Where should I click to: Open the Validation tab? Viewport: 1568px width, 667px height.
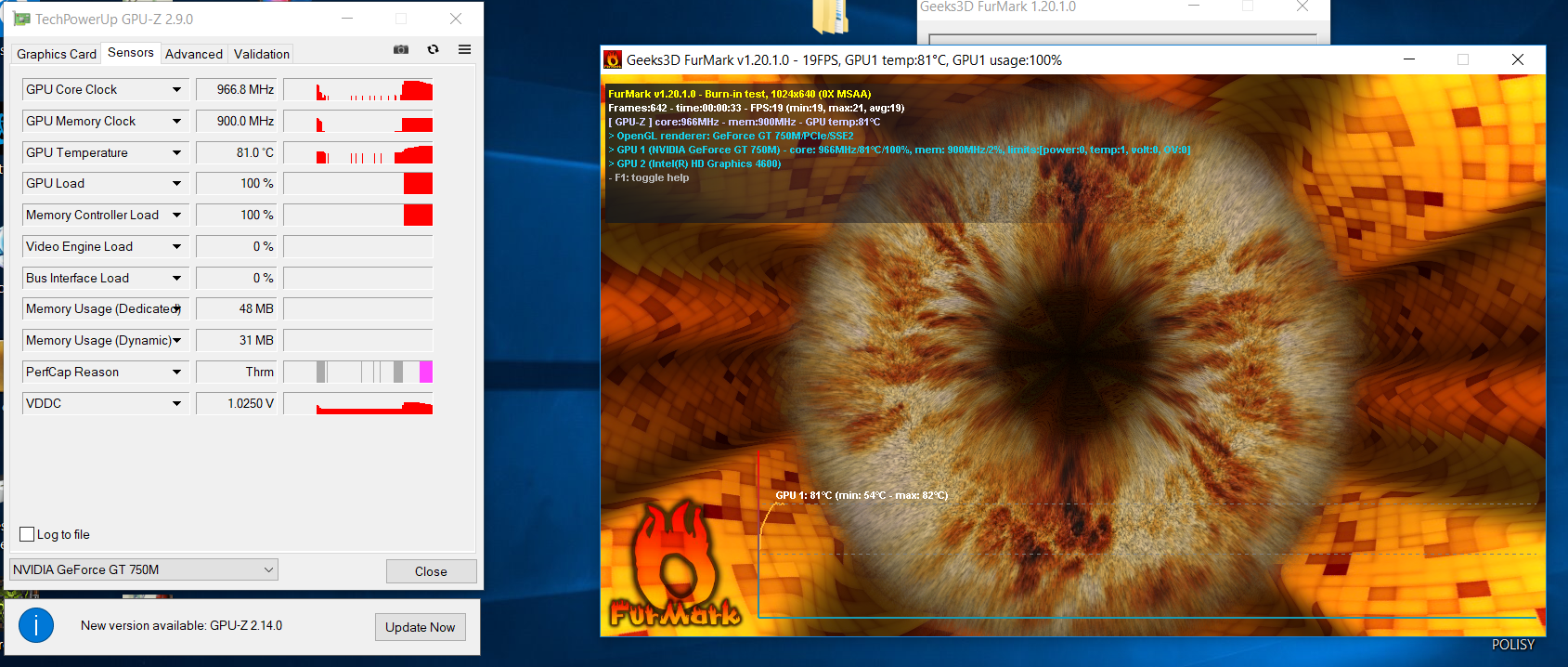coord(262,54)
